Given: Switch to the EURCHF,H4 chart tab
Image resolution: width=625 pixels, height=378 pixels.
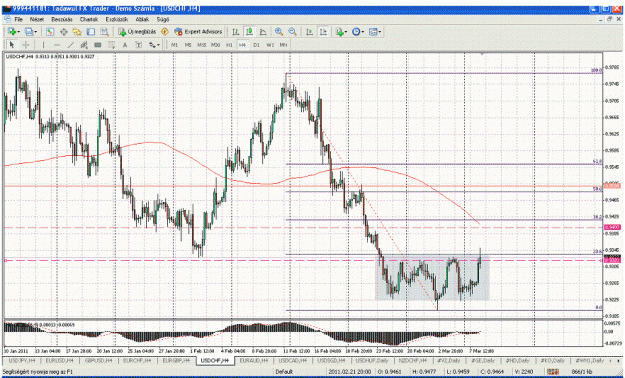Looking at the screenshot, I should (x=137, y=360).
